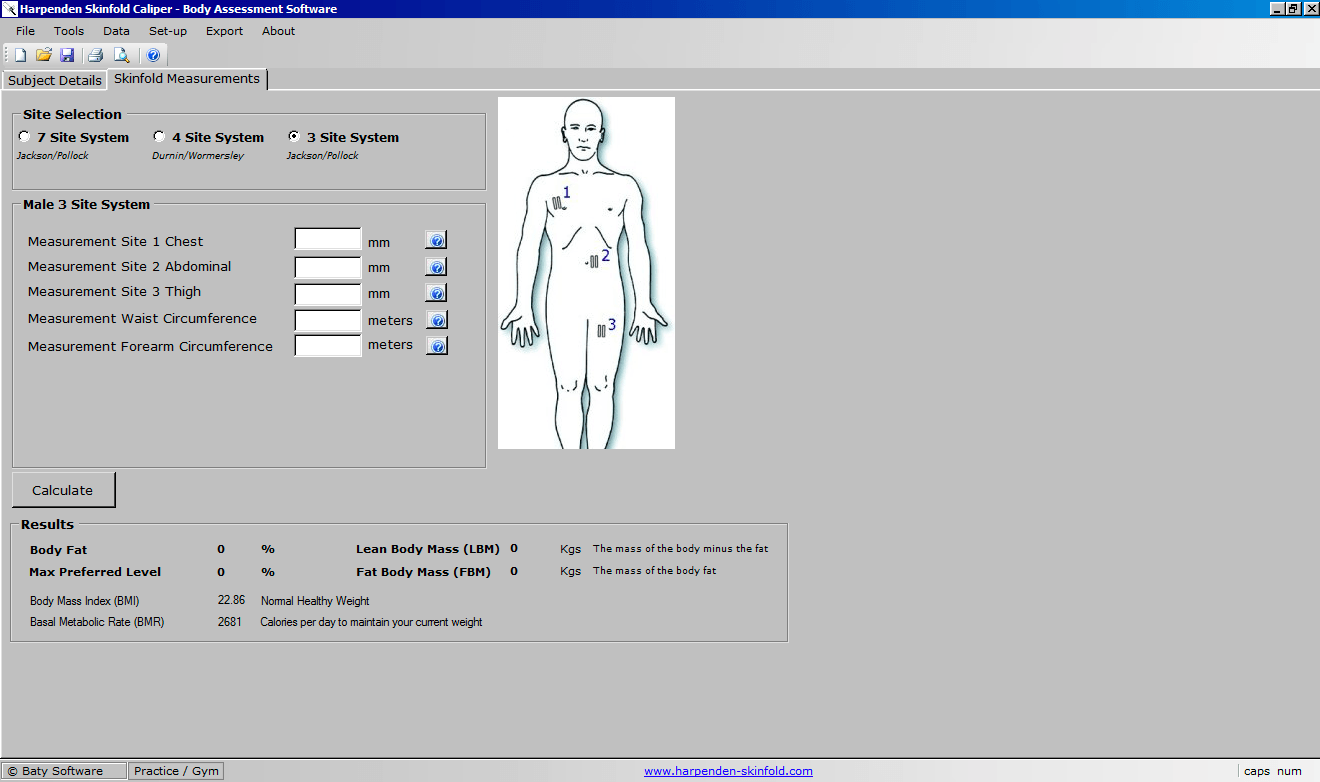
Task: Click help icon for Waist Circumference
Action: tap(436, 320)
